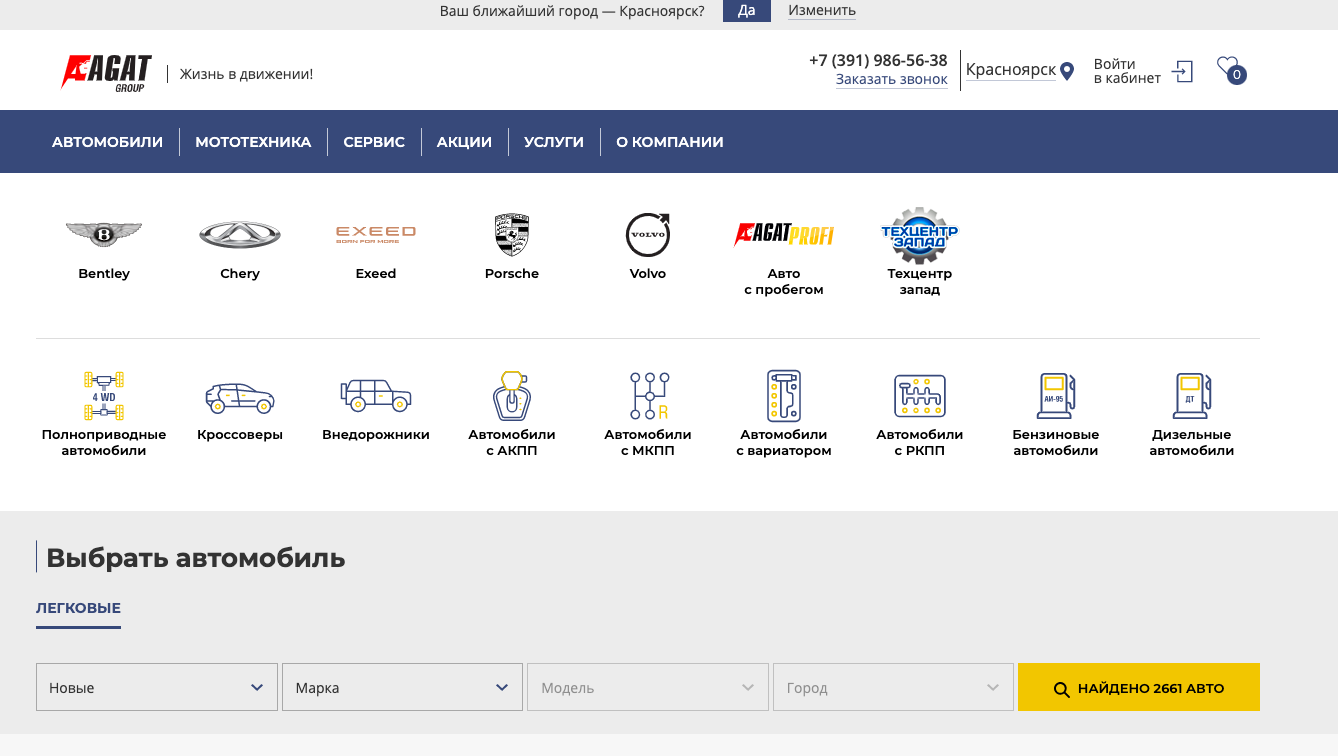The height and width of the screenshot is (756, 1338).
Task: Open the Акции menu item
Action: tap(464, 142)
